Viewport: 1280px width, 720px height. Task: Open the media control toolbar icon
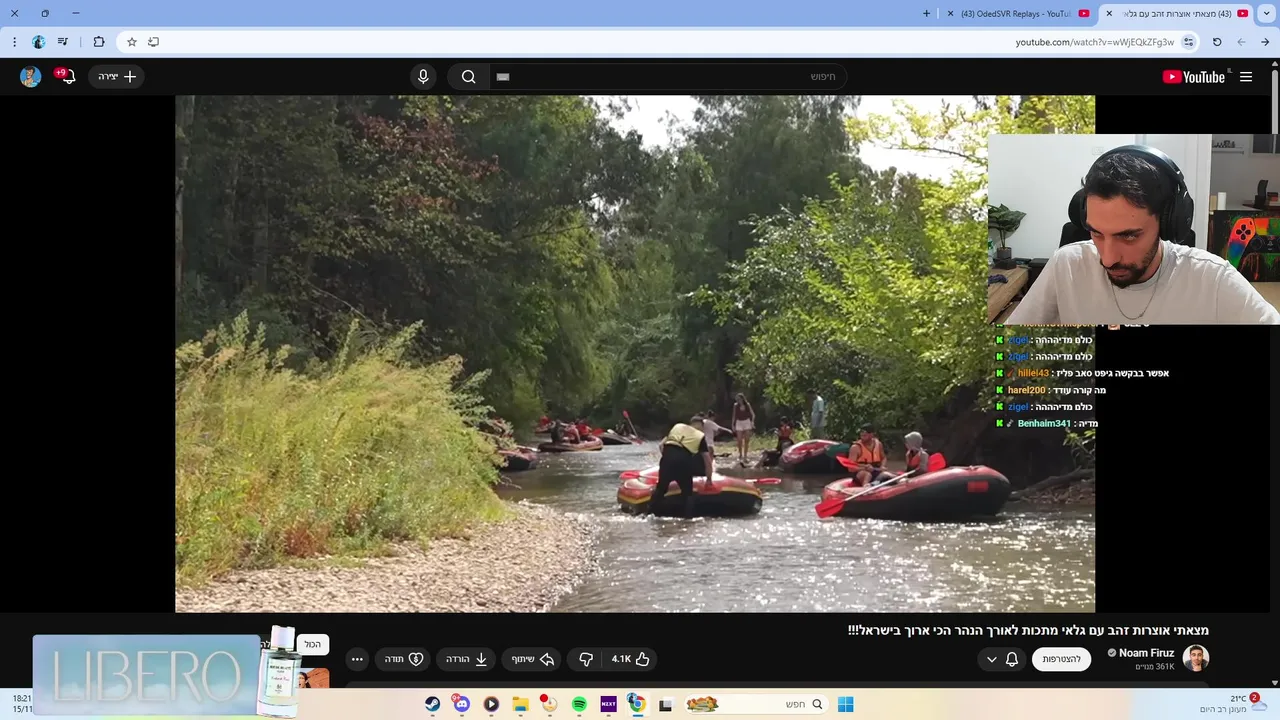point(63,42)
